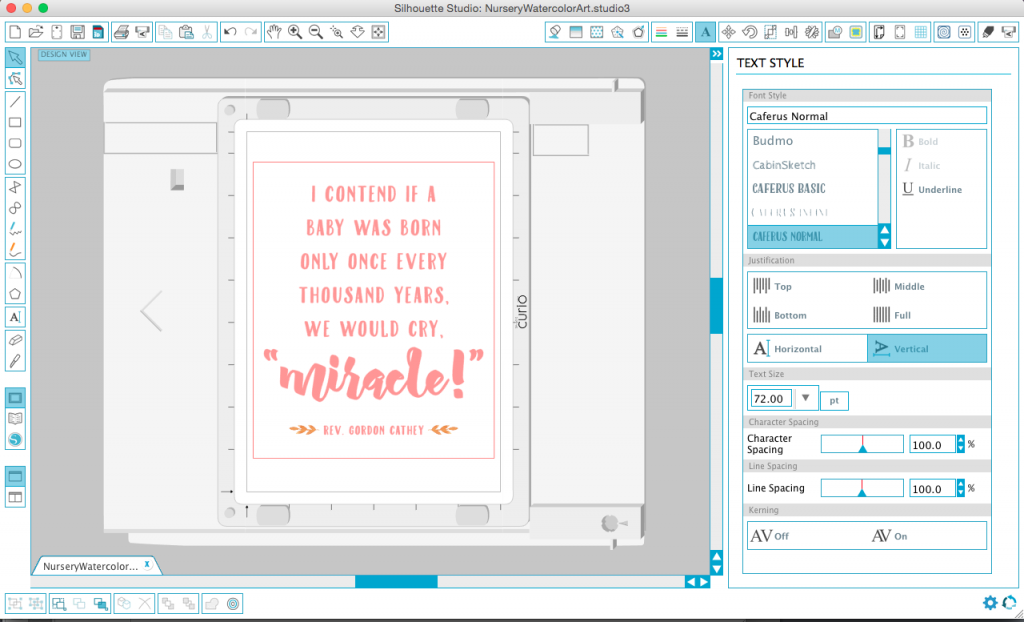Set justification to Middle
Image resolution: width=1024 pixels, height=622 pixels.
(899, 286)
